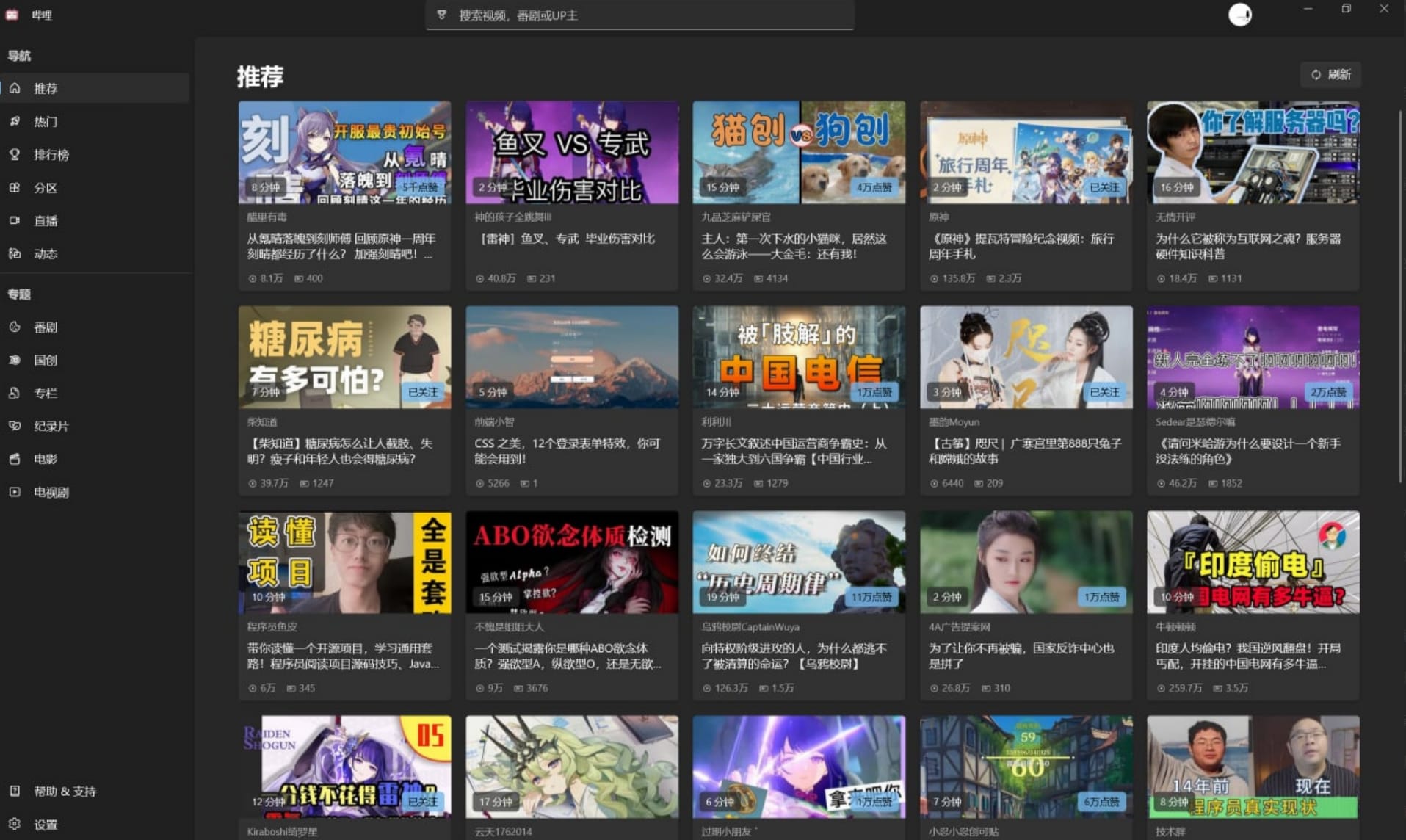Click video title CSS 之美，12个登录表单特效
This screenshot has width=1406, height=840.
pyautogui.click(x=568, y=451)
